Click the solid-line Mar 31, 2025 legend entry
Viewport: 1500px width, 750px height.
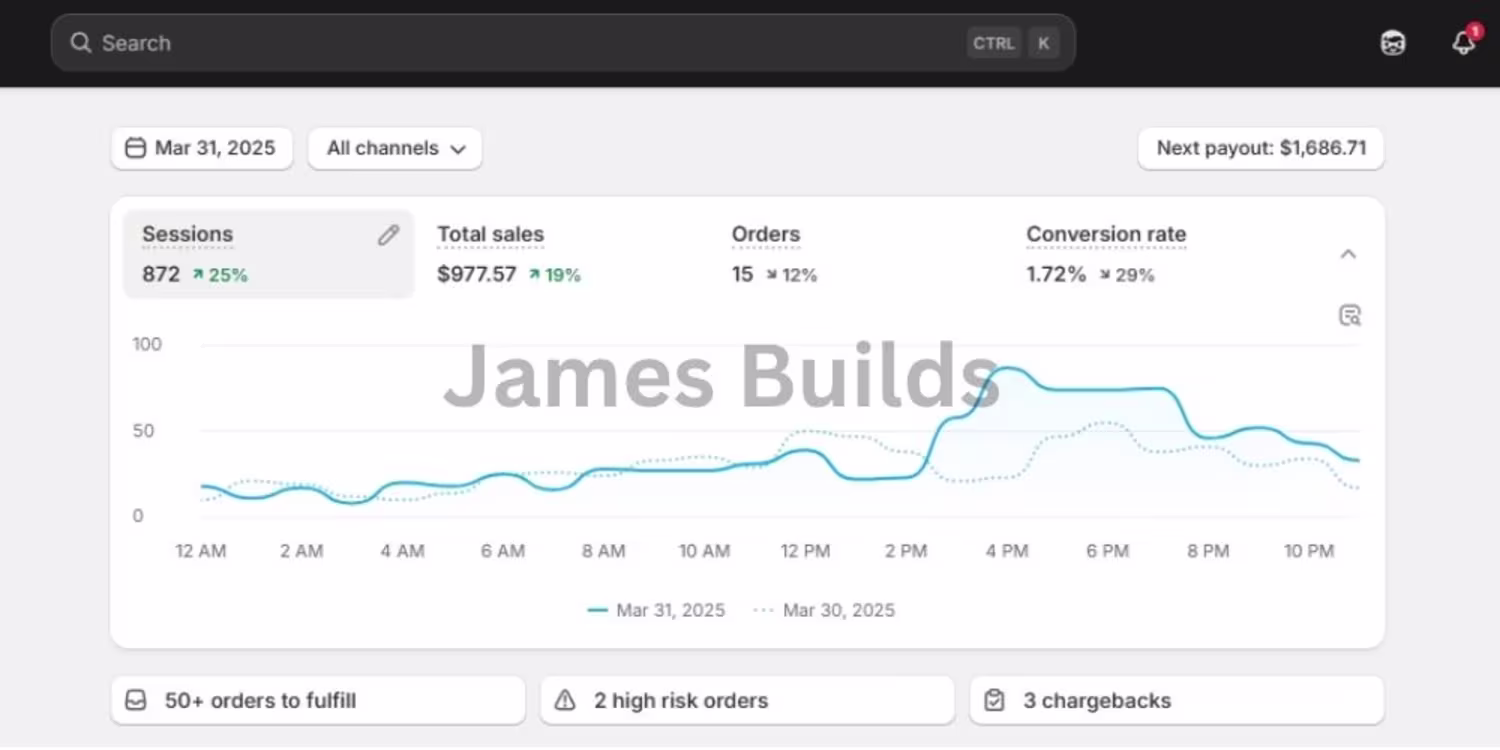click(x=657, y=610)
